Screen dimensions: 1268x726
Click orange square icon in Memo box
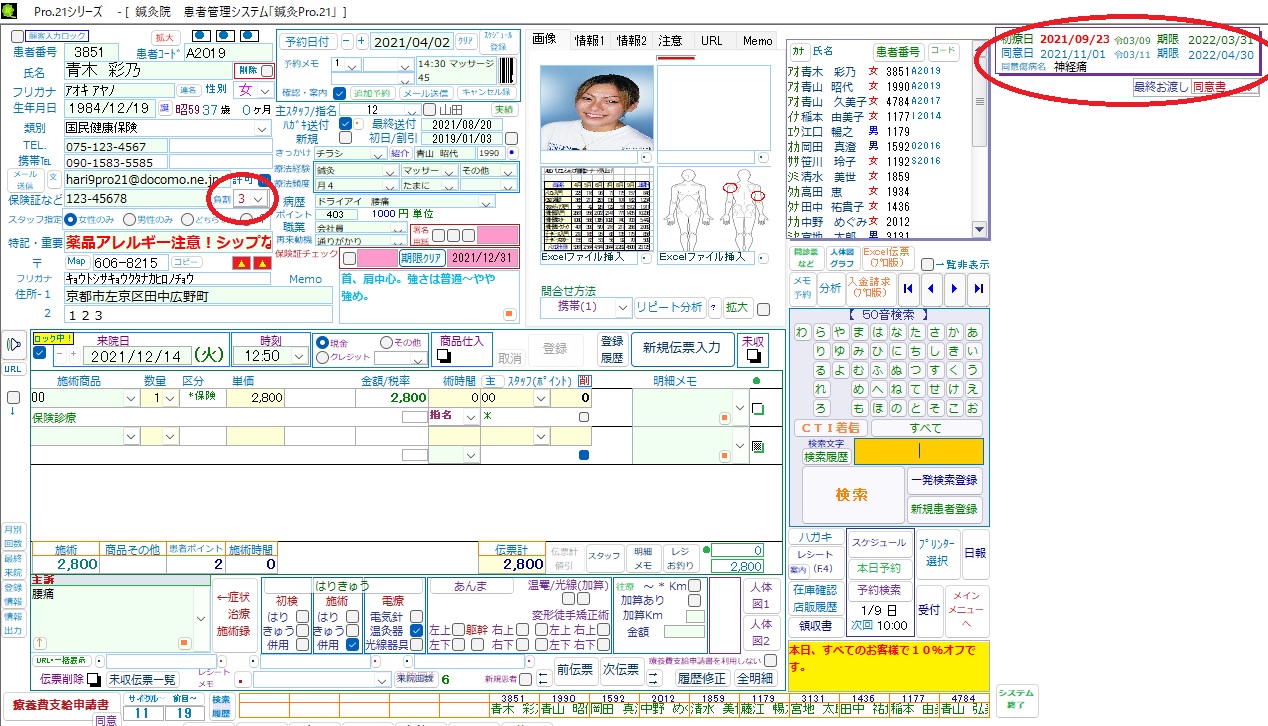coord(508,313)
